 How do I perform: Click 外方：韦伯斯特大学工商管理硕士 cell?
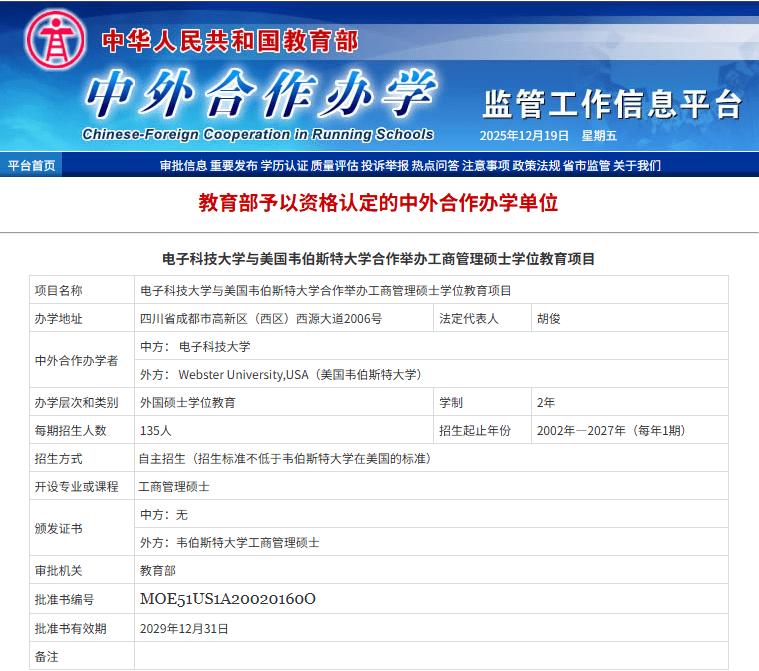click(431, 542)
